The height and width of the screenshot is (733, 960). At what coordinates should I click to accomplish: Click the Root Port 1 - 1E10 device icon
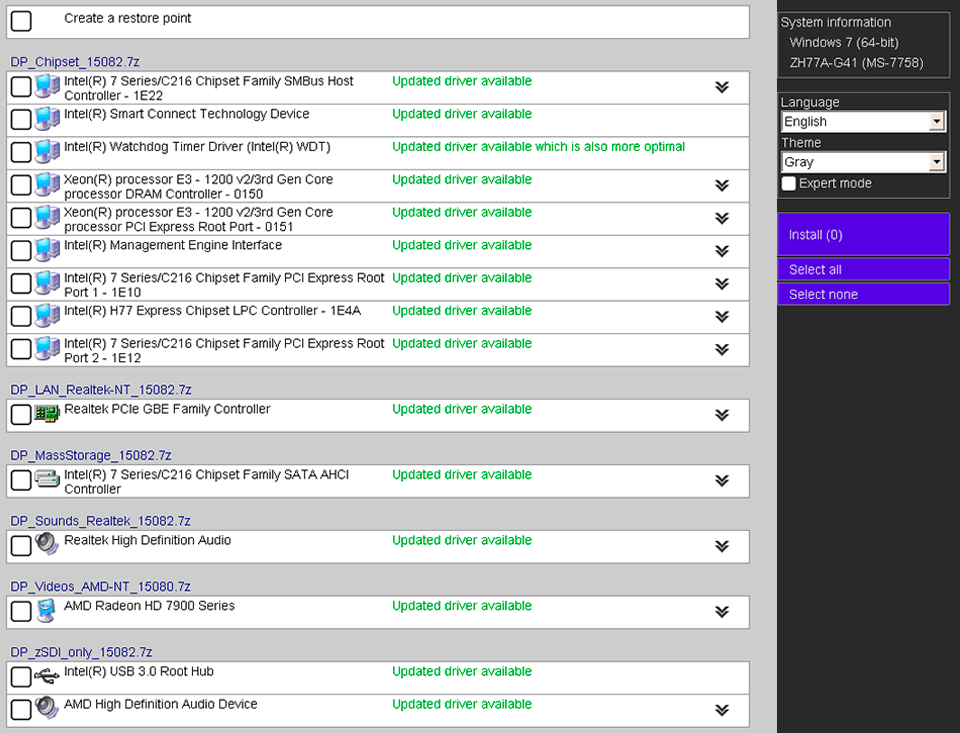47,283
